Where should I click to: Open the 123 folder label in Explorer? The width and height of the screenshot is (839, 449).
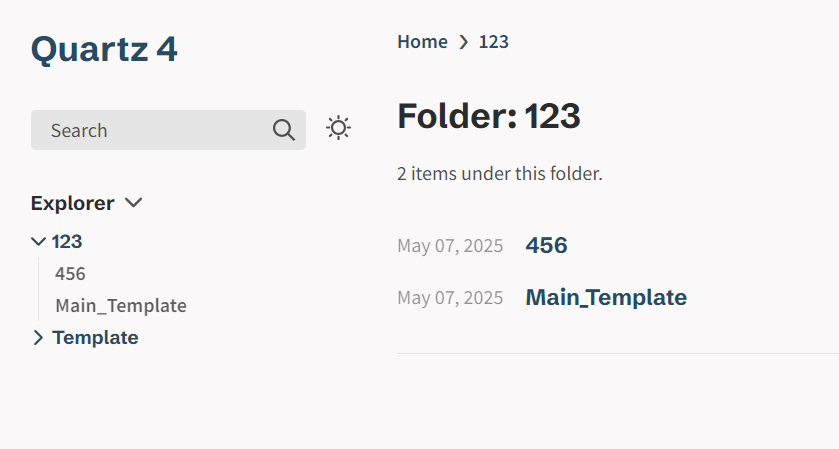tap(67, 242)
